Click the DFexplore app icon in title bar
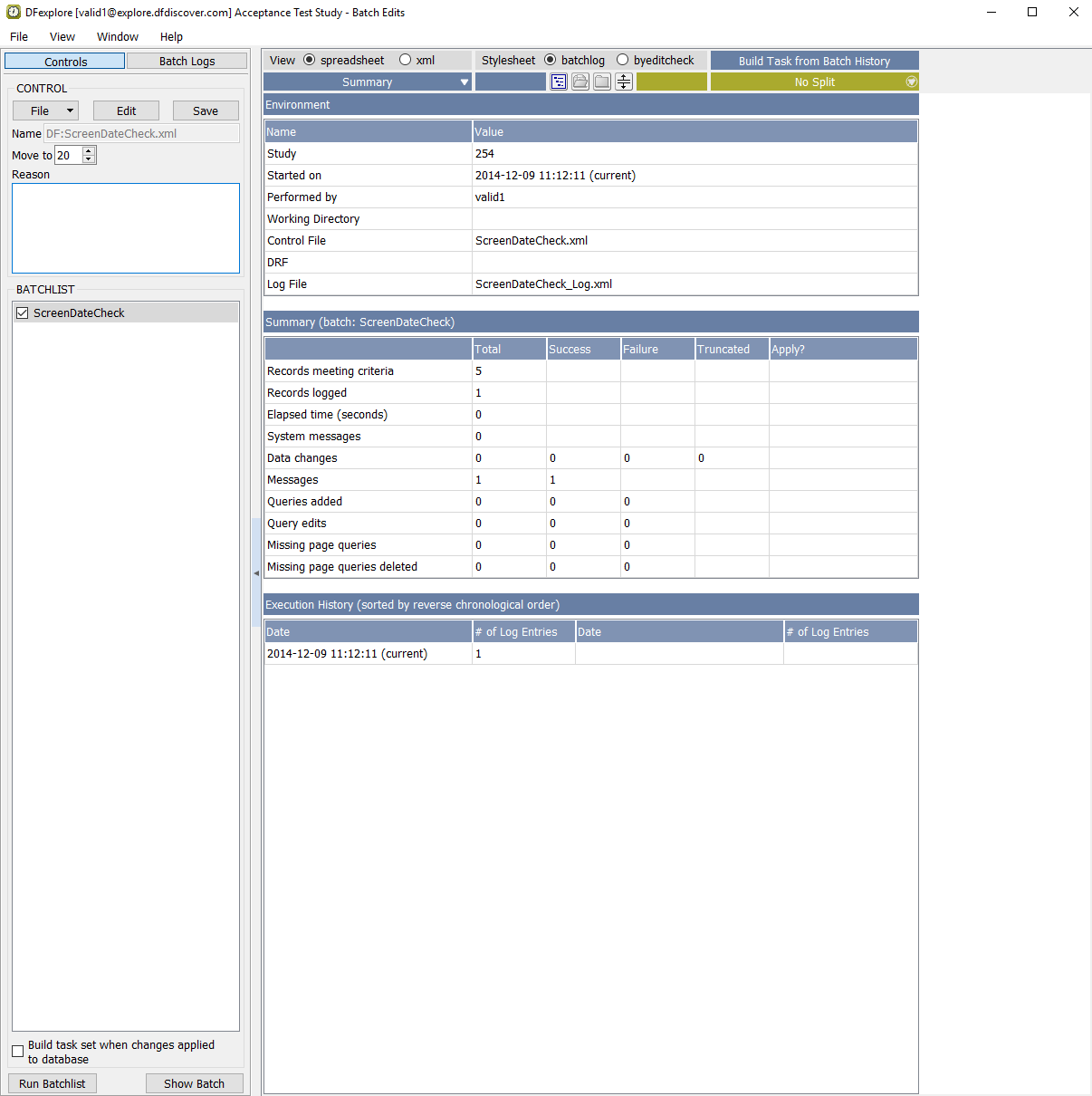Image resolution: width=1092 pixels, height=1096 pixels. pyautogui.click(x=14, y=13)
